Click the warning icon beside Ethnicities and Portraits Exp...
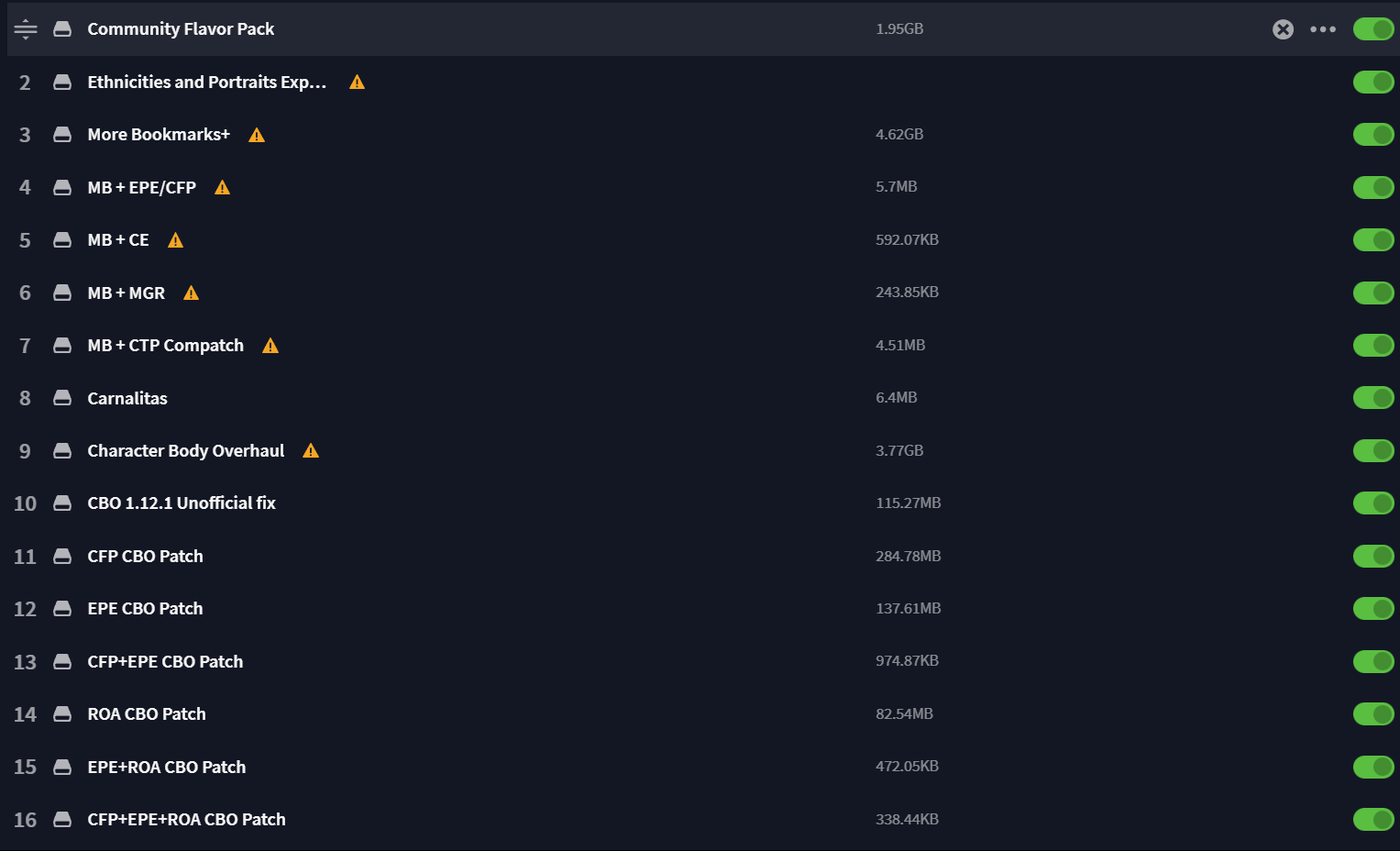Image resolution: width=1400 pixels, height=851 pixels. [358, 83]
